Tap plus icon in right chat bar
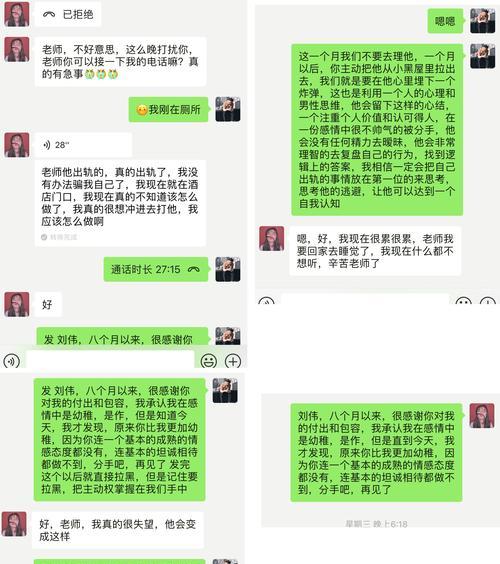The image size is (500, 564). click(488, 301)
